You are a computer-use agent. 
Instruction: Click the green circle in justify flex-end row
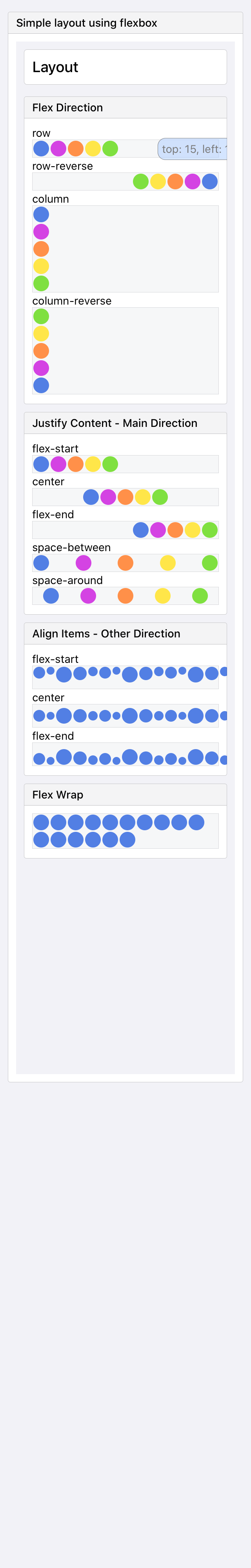click(209, 530)
